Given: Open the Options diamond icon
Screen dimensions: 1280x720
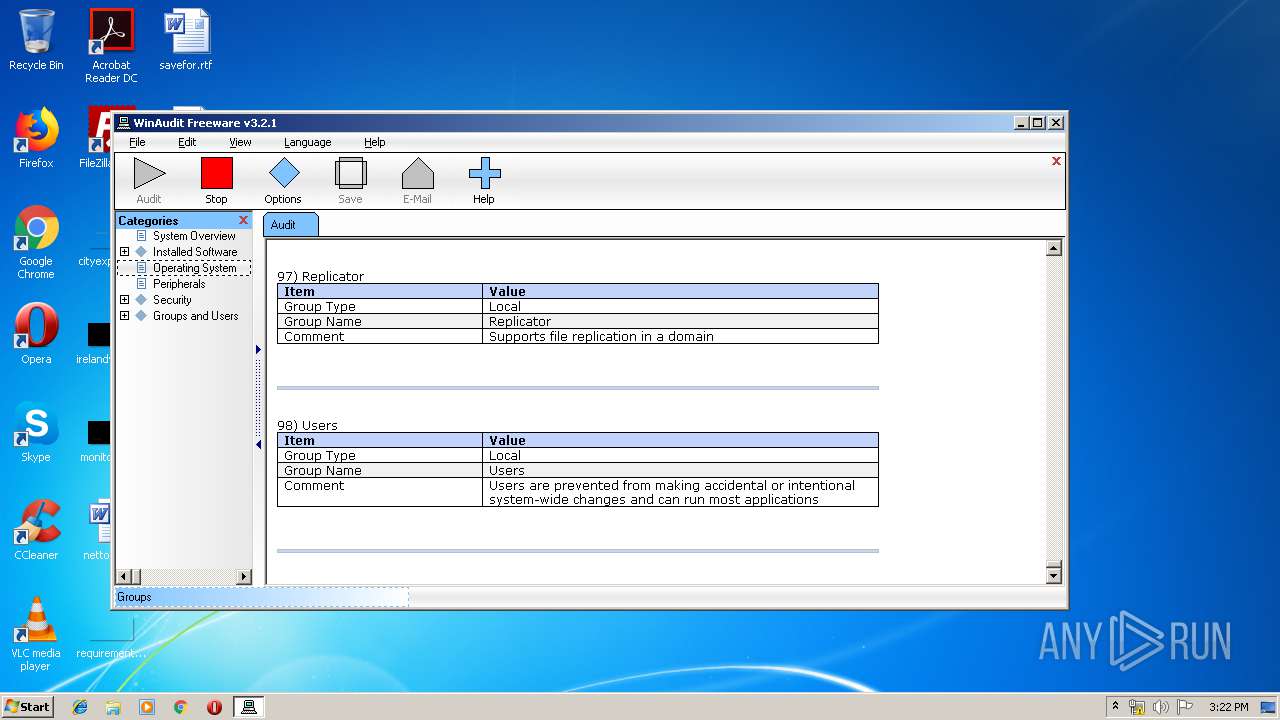Looking at the screenshot, I should coord(283,173).
